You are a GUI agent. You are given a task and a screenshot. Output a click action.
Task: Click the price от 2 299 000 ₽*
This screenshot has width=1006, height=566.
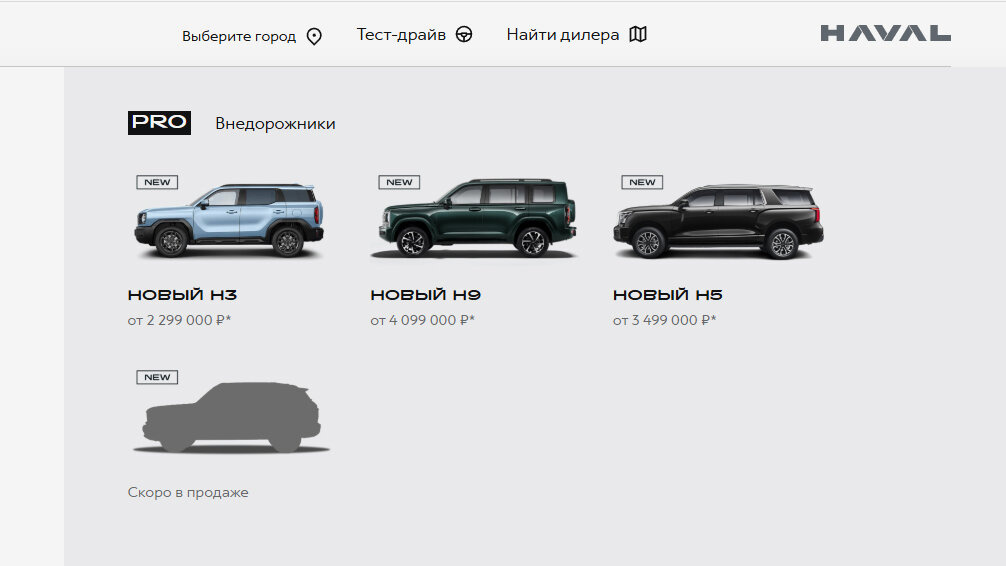click(x=179, y=320)
